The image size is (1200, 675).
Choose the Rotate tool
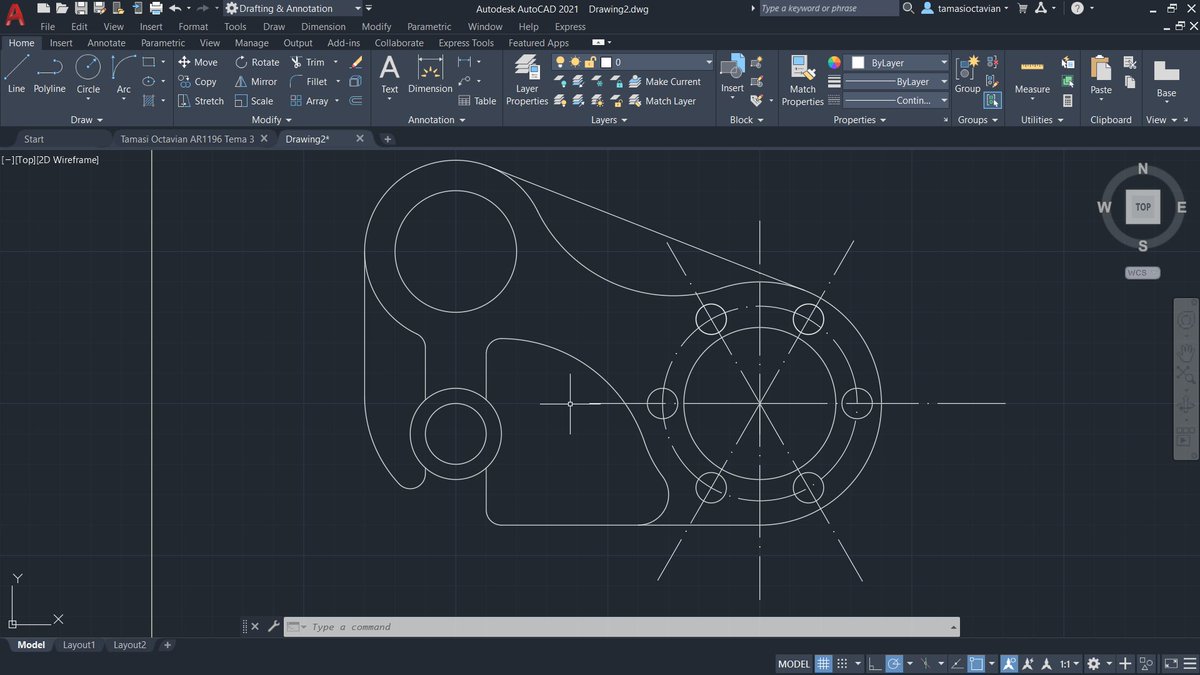[x=257, y=62]
